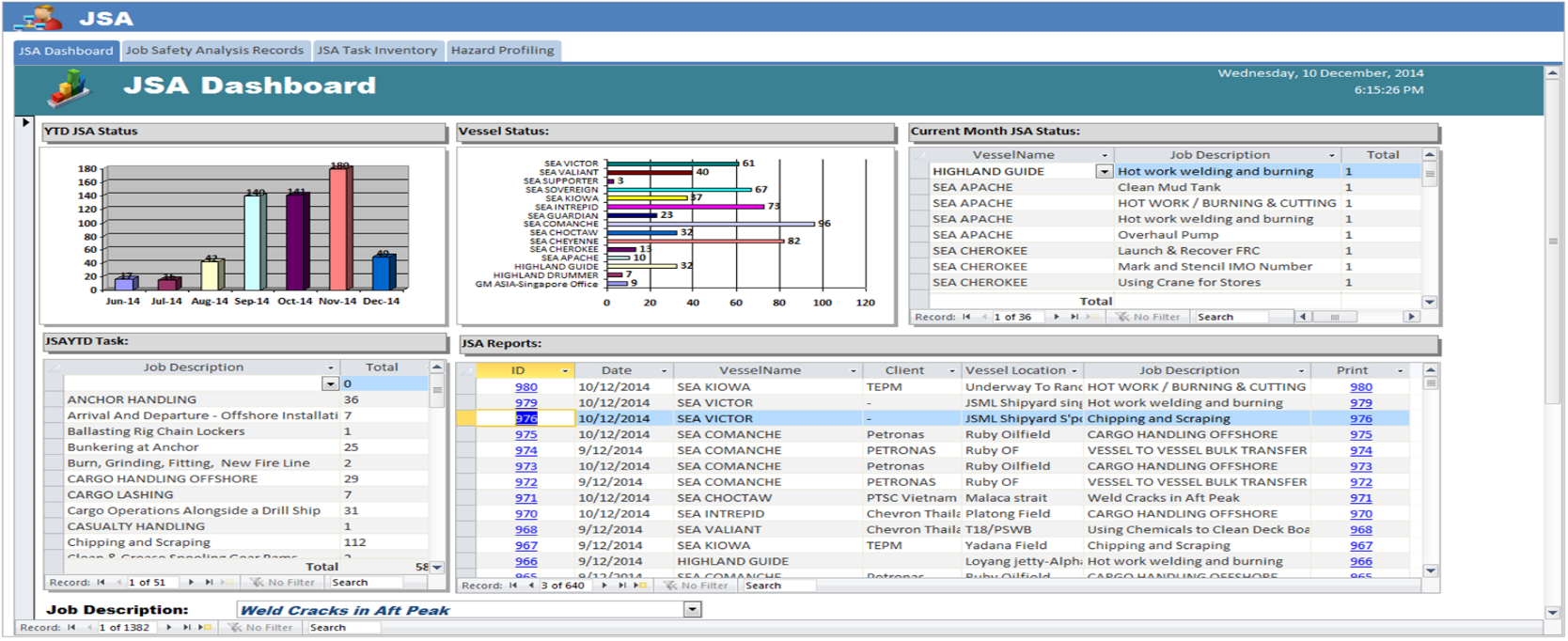Open the Hazard Profiling tab
This screenshot has height=641, width=1568.
coord(502,51)
